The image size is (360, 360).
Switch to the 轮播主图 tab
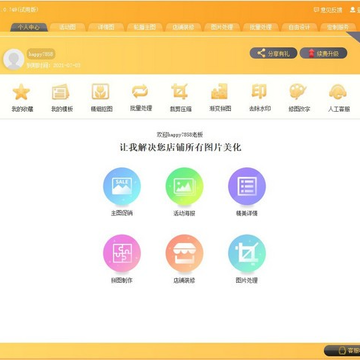[x=144, y=27]
